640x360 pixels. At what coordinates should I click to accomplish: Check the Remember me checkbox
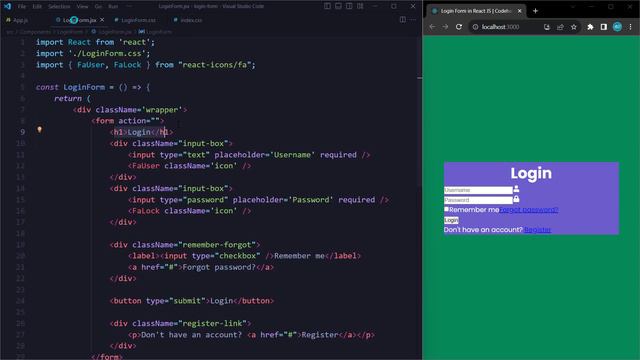click(446, 209)
